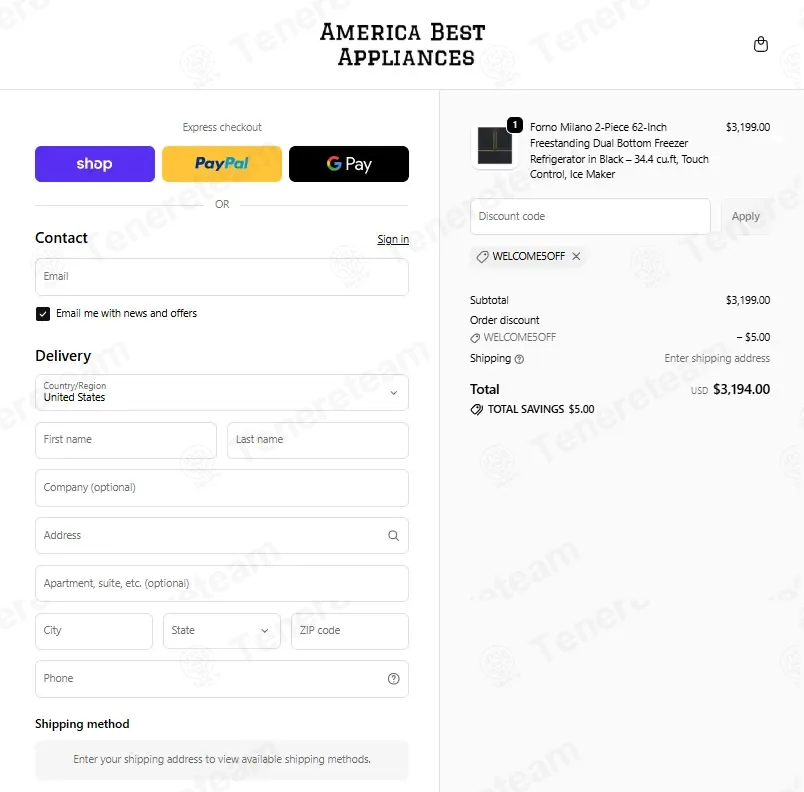Image resolution: width=804 pixels, height=792 pixels.
Task: Pay with Shop express checkout
Action: click(x=95, y=164)
